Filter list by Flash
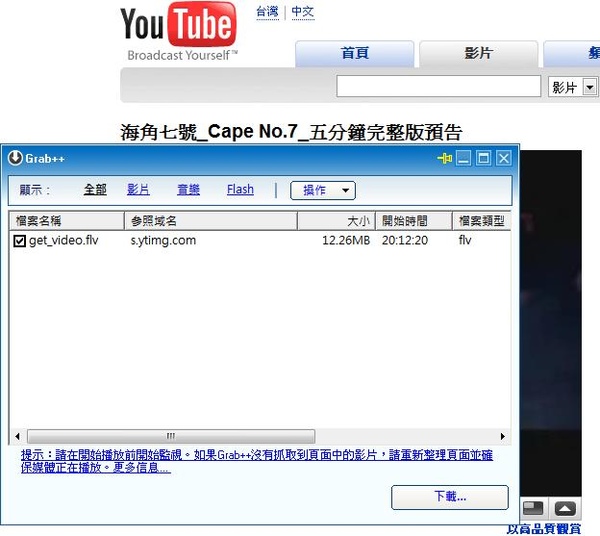Screen dimensions: 600x536 pyautogui.click(x=240, y=189)
